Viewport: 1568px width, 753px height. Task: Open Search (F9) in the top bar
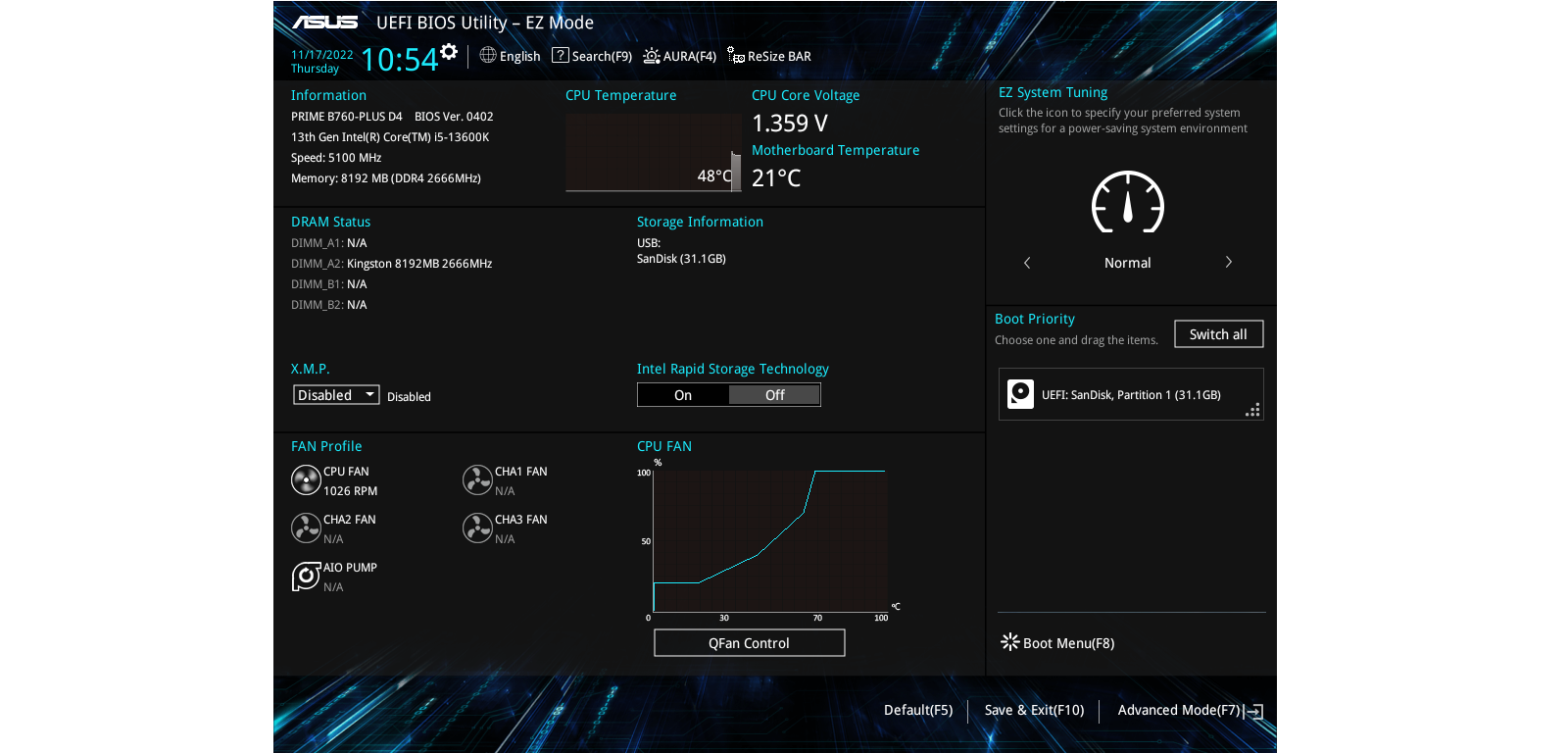click(x=592, y=56)
